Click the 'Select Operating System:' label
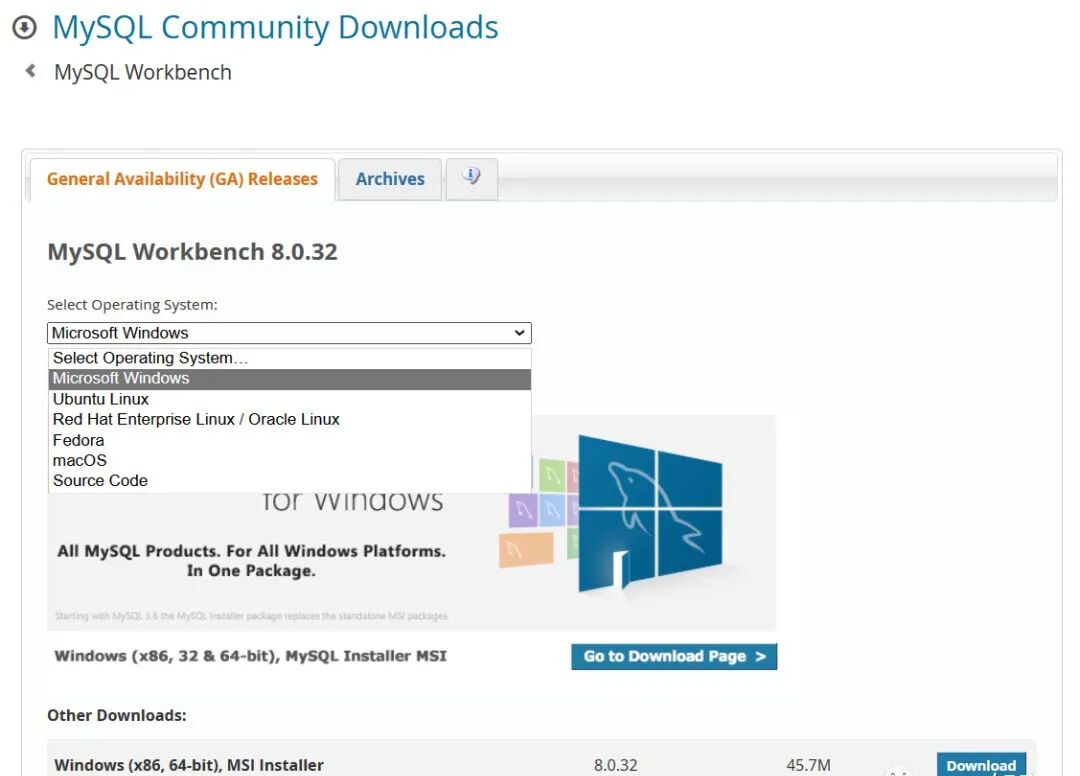The image size is (1080, 776). click(132, 304)
